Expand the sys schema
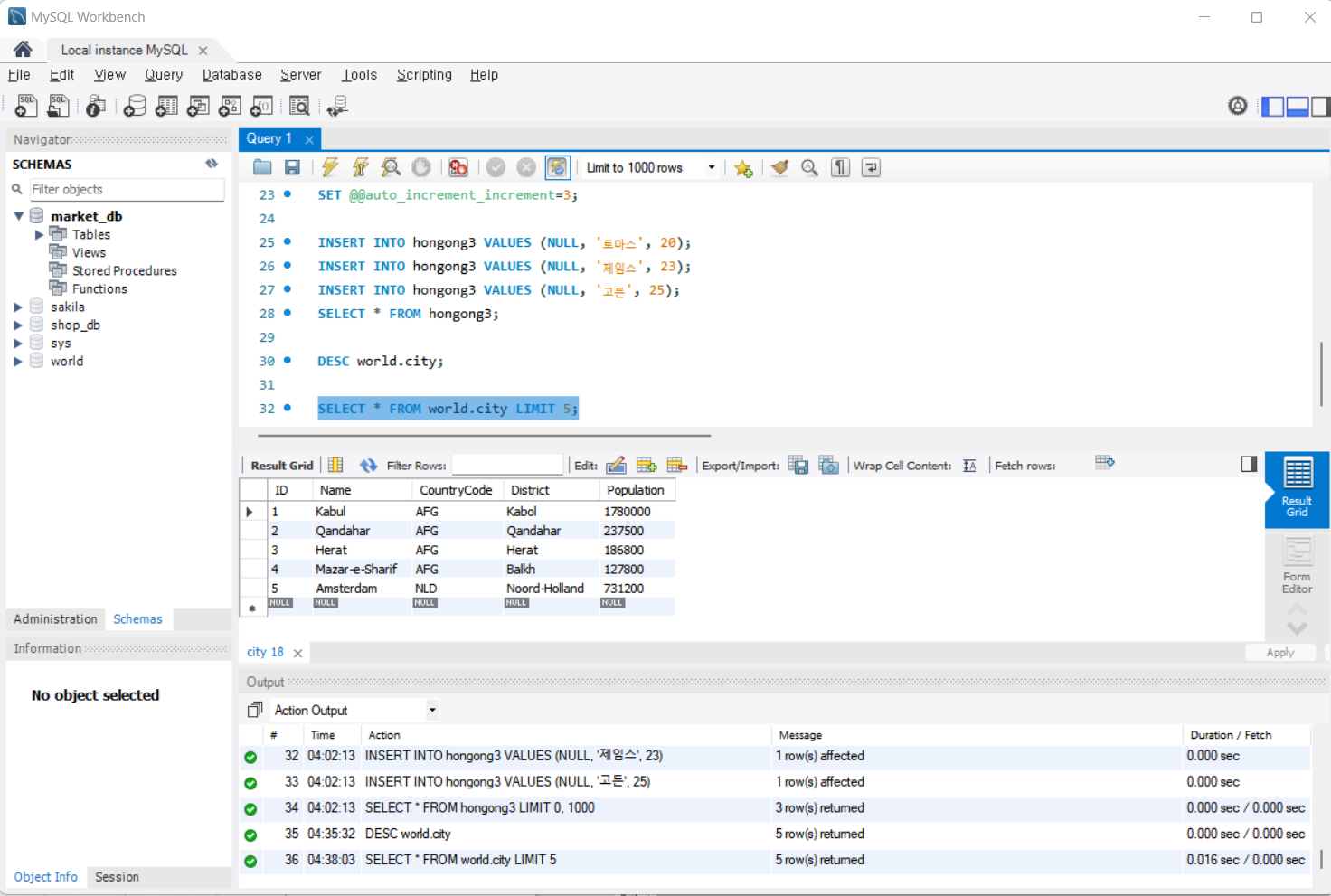The width and height of the screenshot is (1331, 896). 17,343
